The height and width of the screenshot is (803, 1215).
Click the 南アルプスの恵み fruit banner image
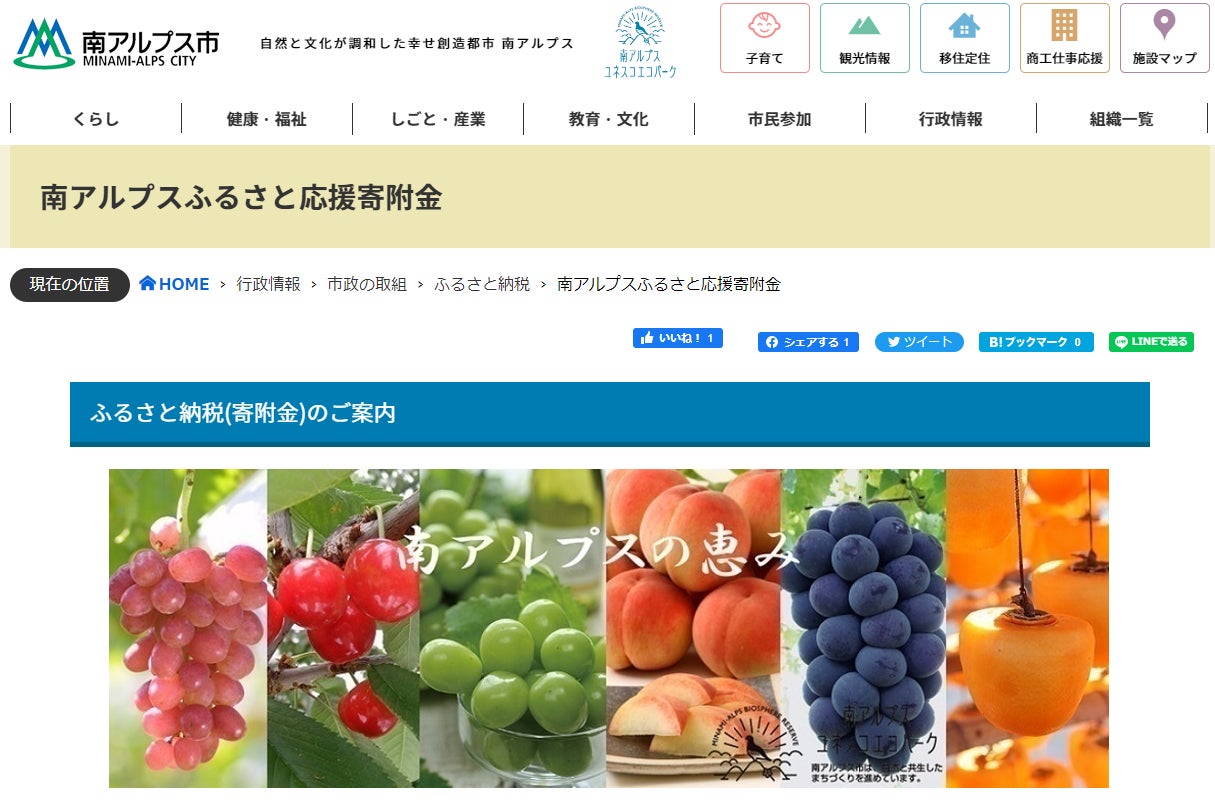[x=609, y=628]
